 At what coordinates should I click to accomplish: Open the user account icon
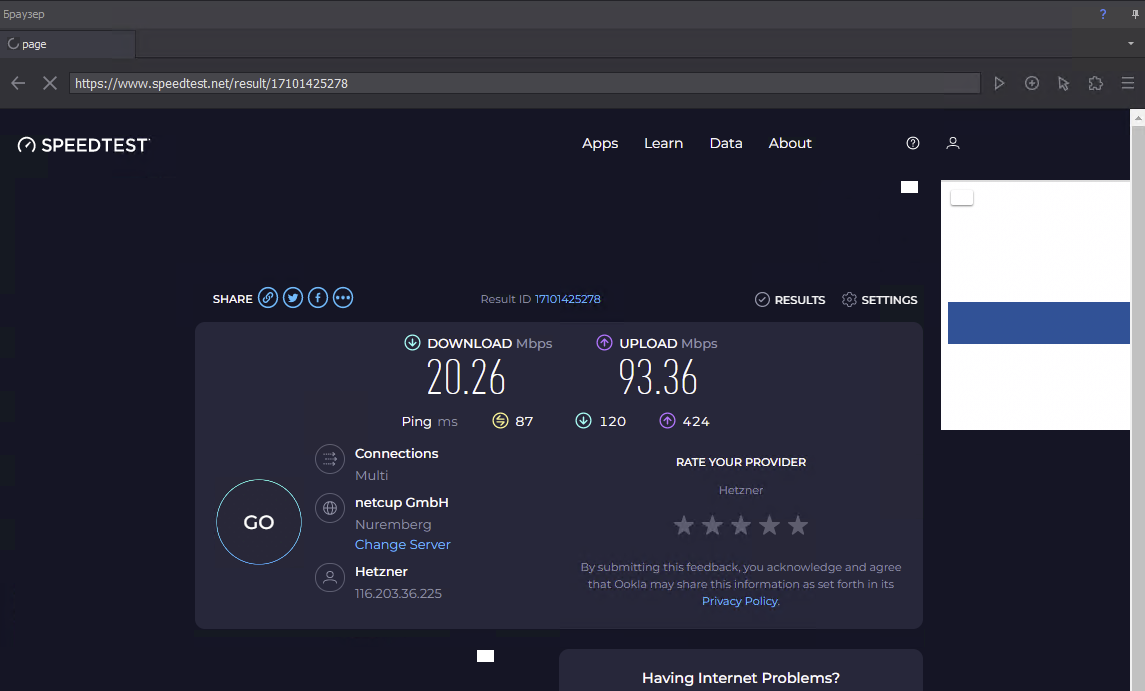(x=953, y=143)
